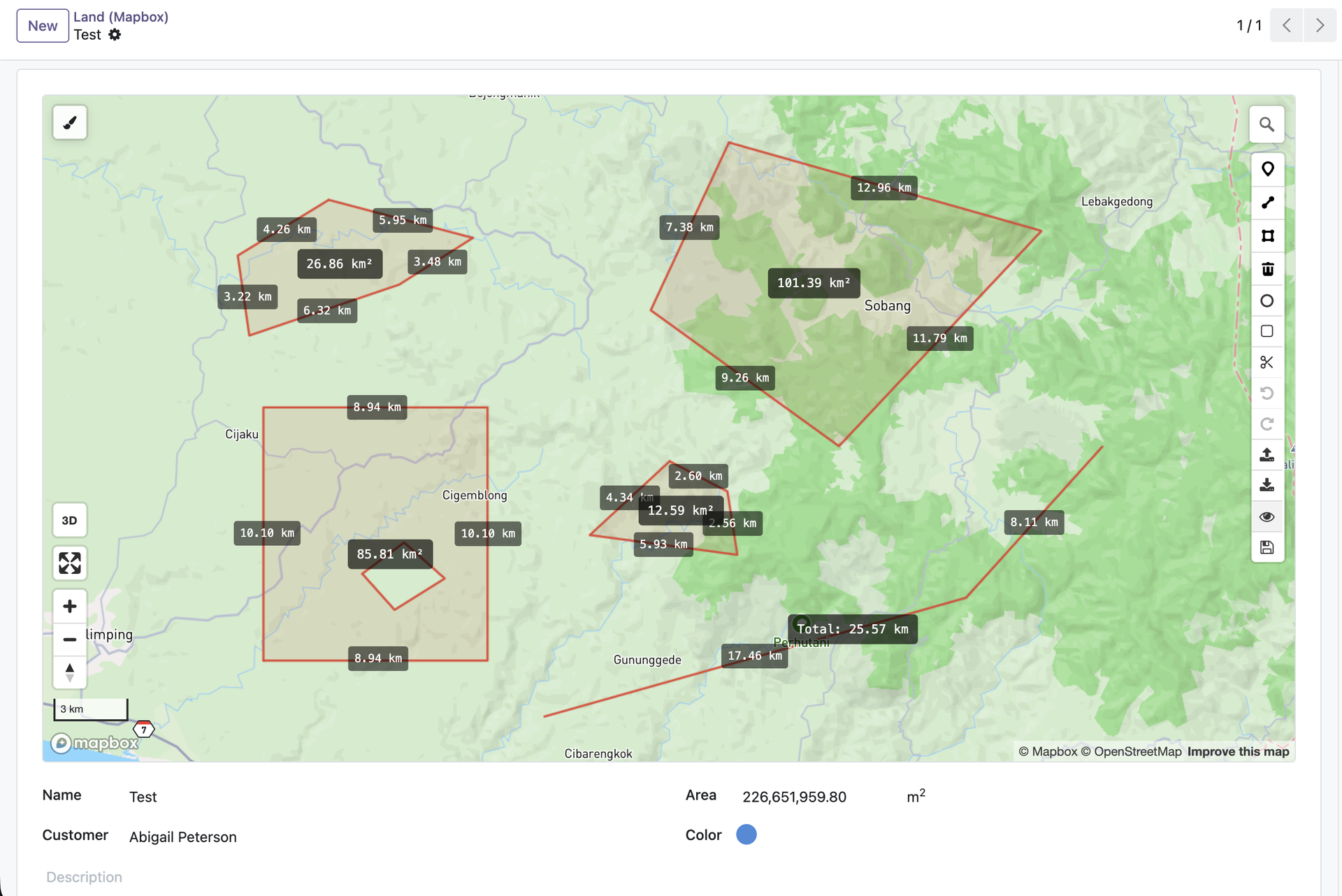Click the Lebakgedong place label
Viewport: 1342px width, 896px height.
pyautogui.click(x=1117, y=202)
